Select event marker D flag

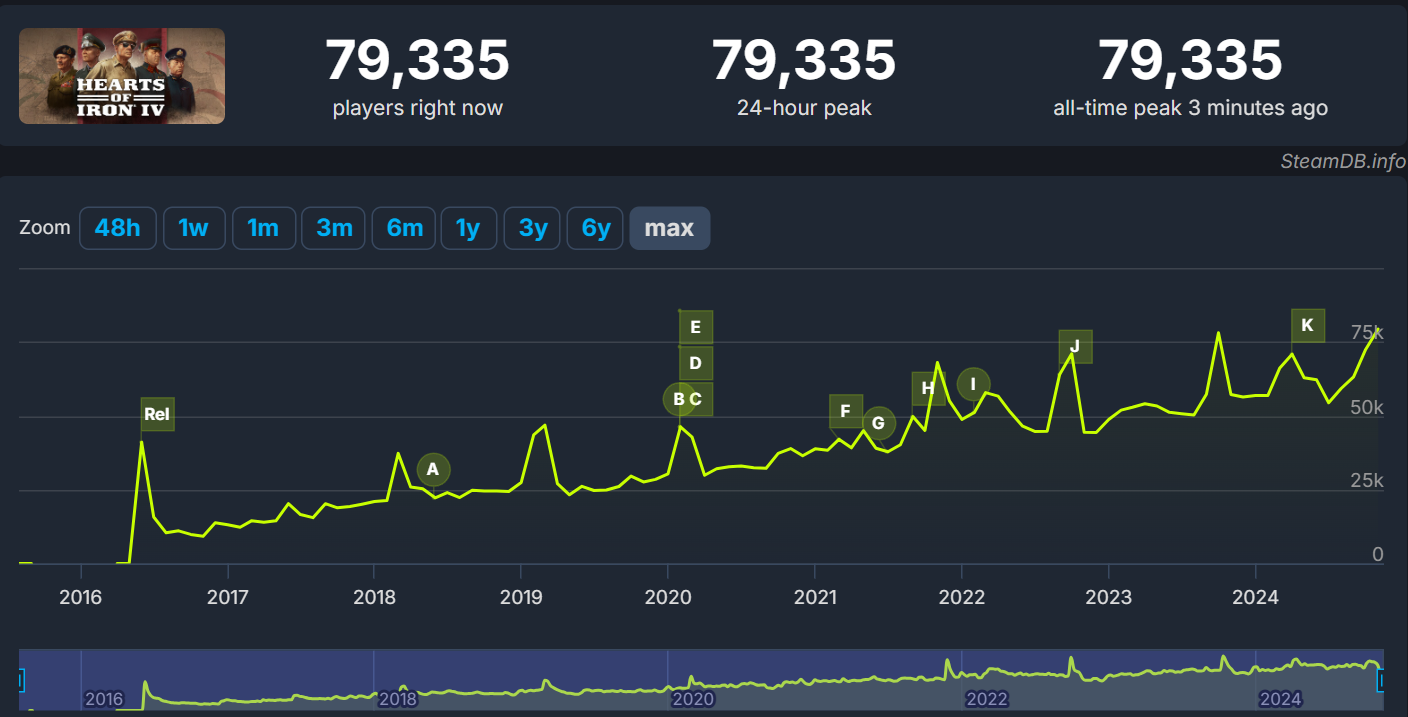click(x=696, y=363)
